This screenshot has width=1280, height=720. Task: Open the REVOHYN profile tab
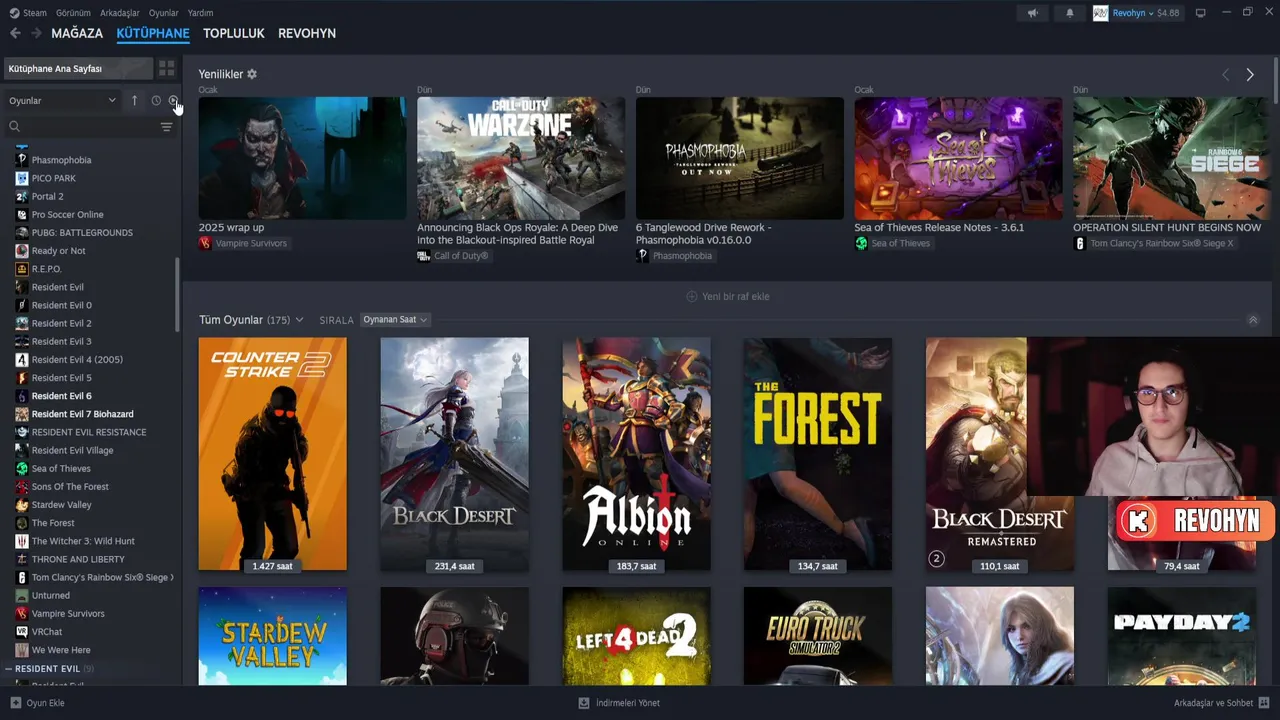[x=307, y=33]
